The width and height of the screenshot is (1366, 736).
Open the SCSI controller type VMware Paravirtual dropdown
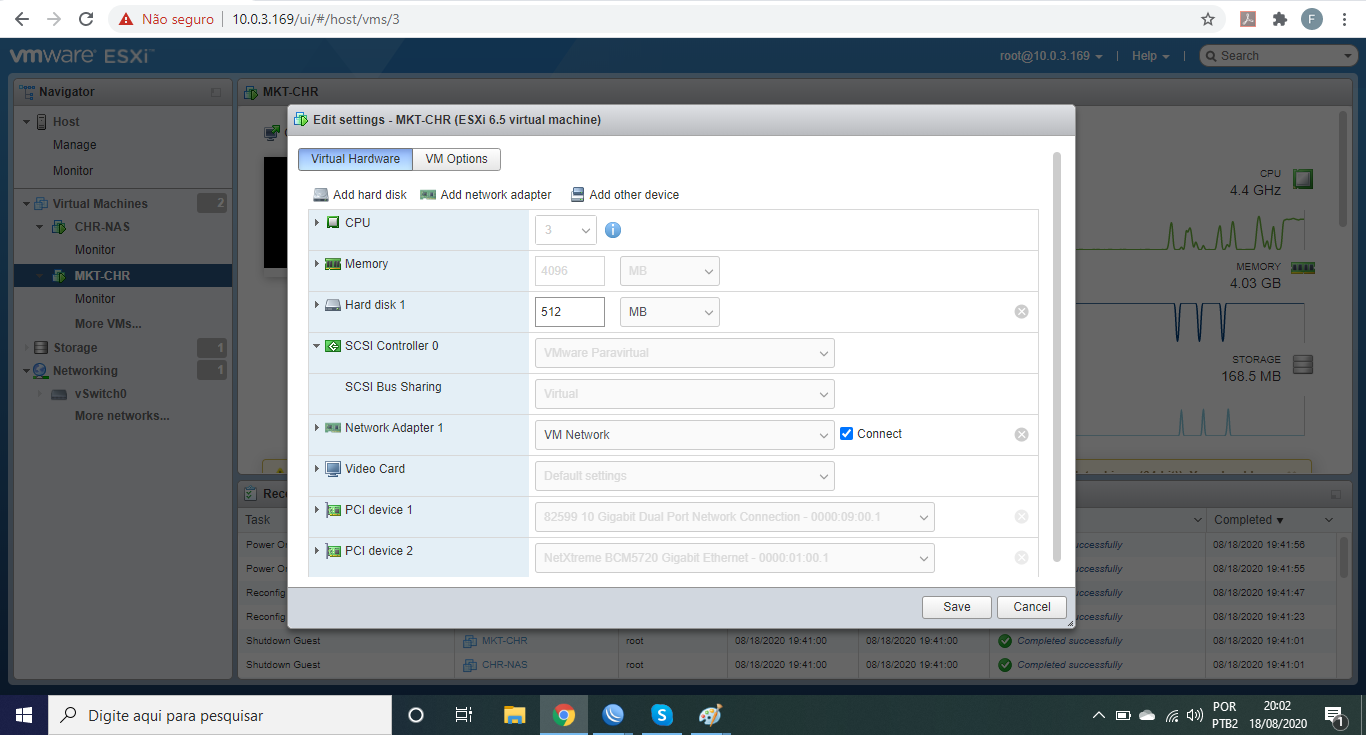(x=685, y=353)
